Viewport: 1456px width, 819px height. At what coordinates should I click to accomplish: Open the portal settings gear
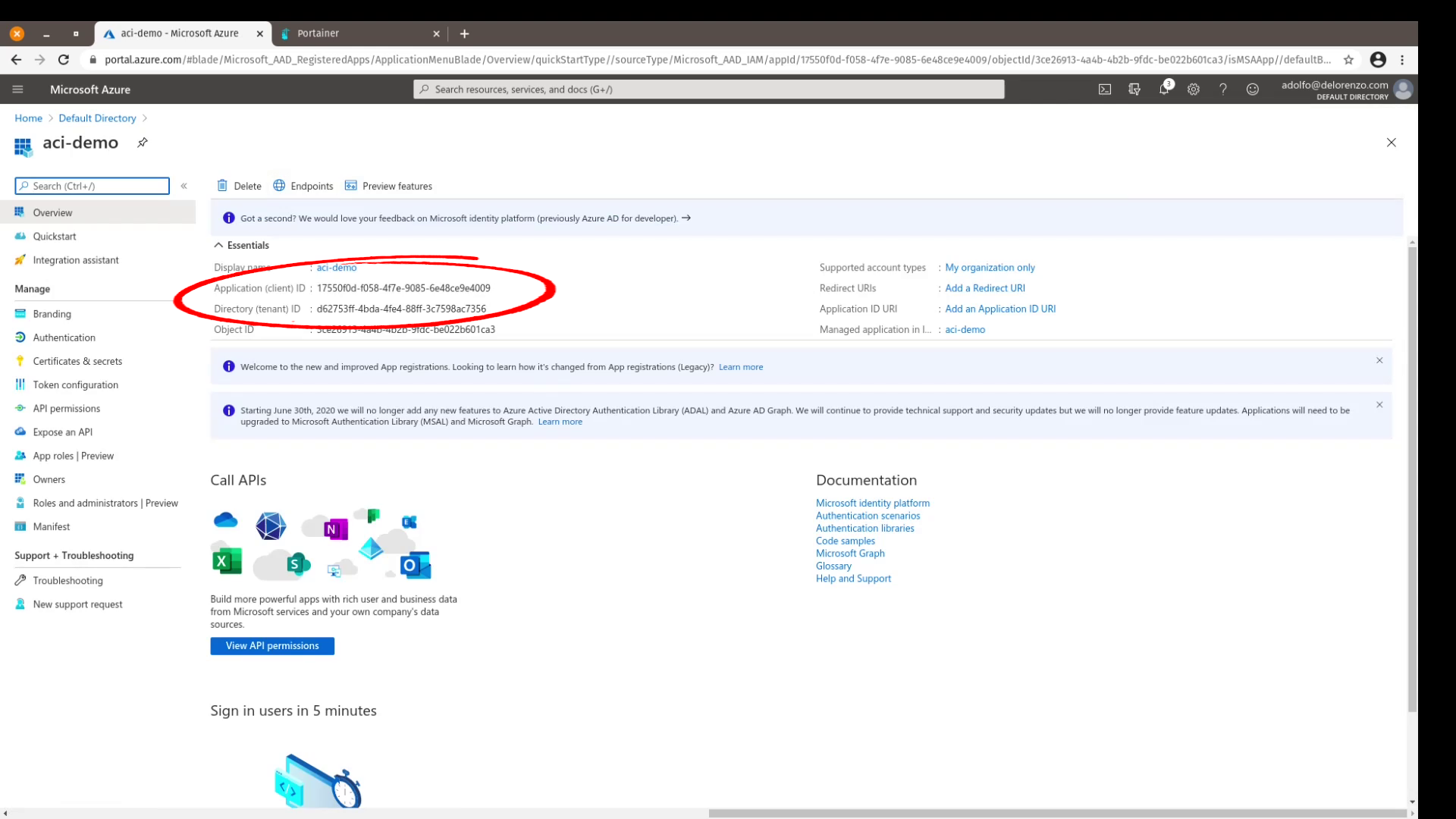click(x=1194, y=89)
